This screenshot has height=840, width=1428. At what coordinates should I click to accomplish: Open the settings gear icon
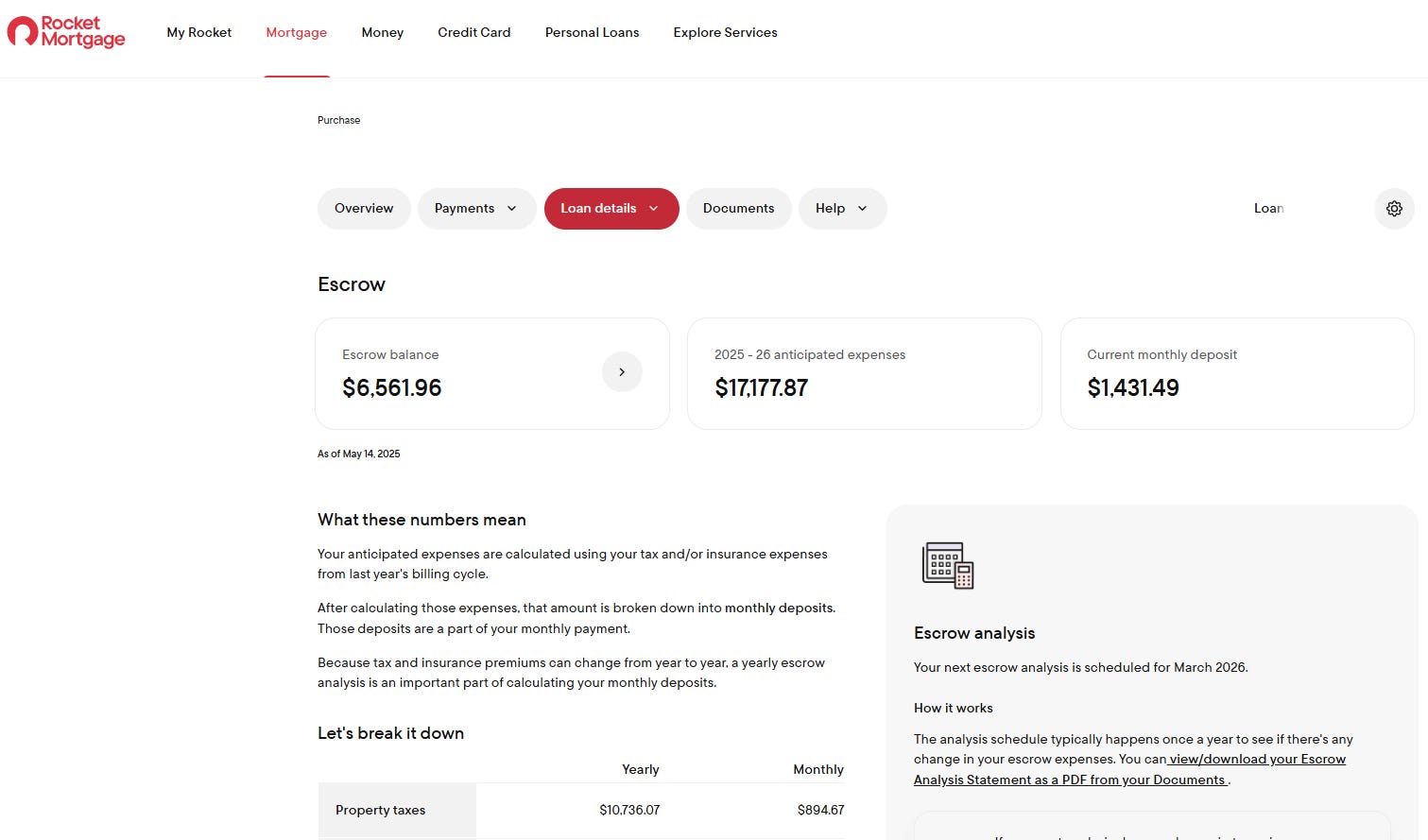point(1393,209)
